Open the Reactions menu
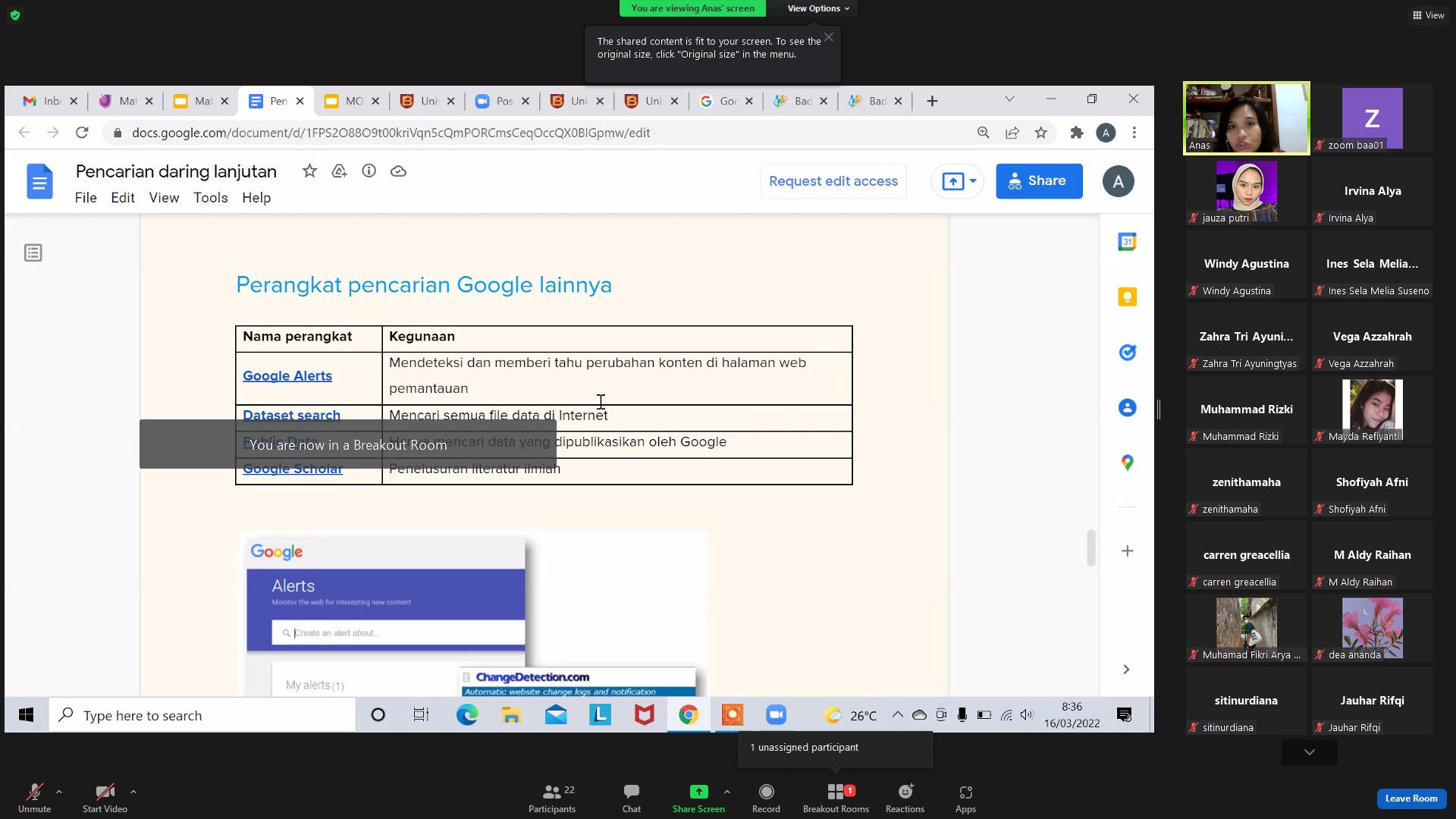 tap(905, 798)
